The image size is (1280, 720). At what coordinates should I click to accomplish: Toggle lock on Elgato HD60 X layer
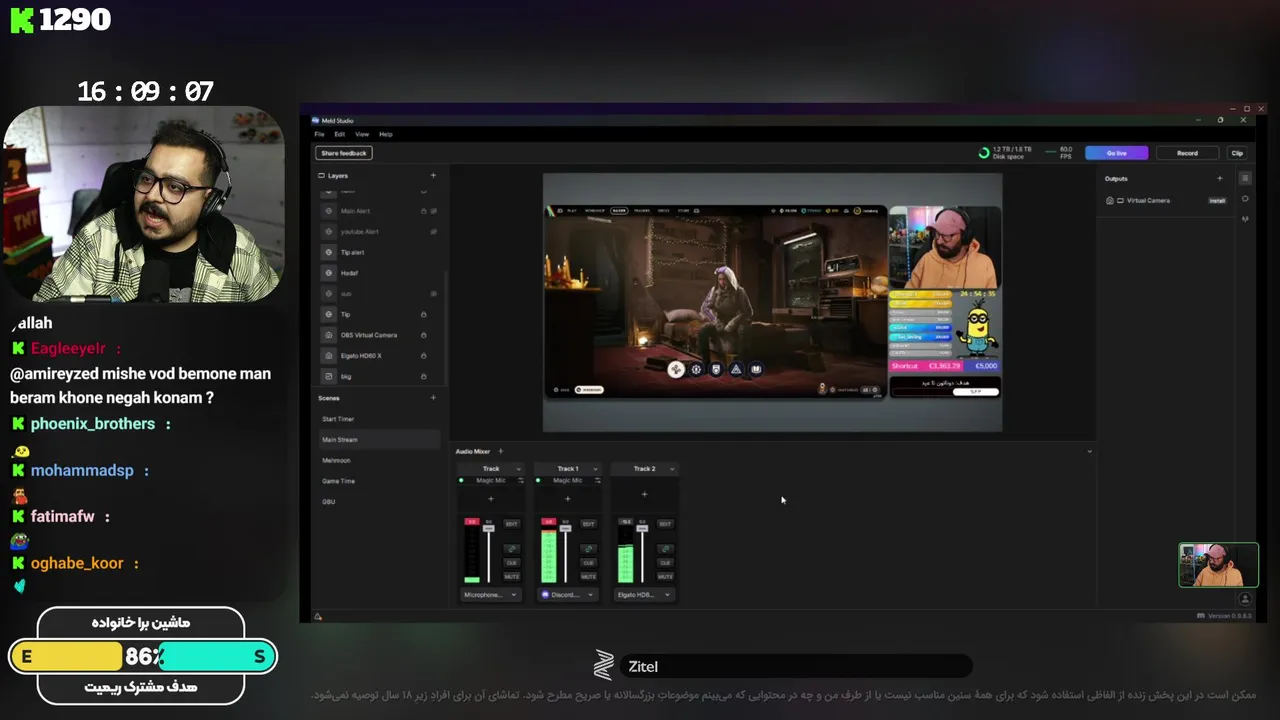[x=423, y=356]
